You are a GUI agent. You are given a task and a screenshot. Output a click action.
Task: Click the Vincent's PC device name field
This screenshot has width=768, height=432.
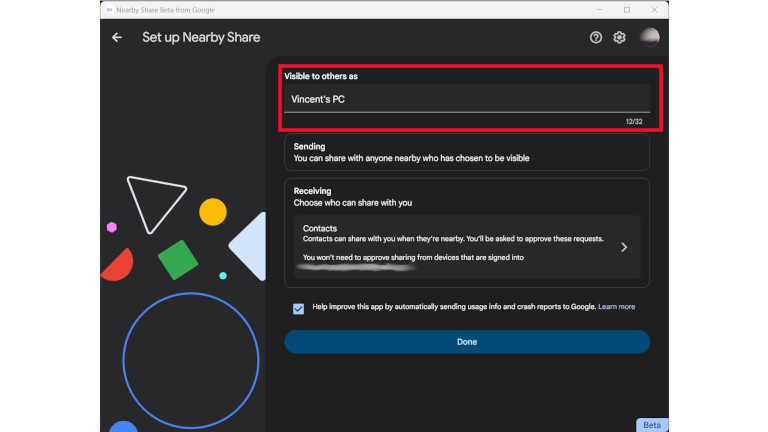(x=466, y=99)
